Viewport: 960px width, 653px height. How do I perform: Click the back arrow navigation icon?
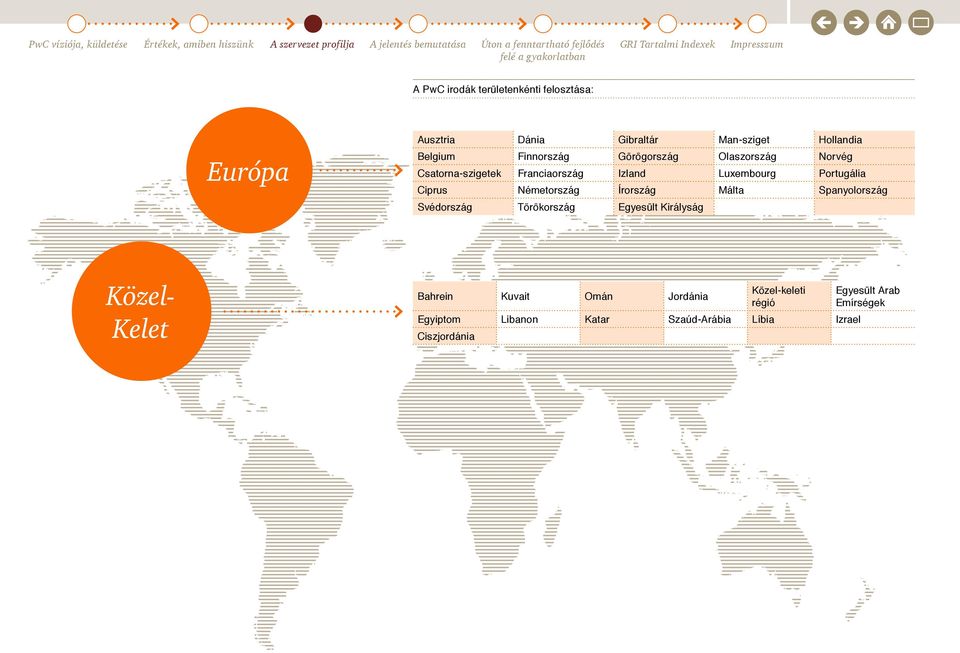tap(823, 23)
